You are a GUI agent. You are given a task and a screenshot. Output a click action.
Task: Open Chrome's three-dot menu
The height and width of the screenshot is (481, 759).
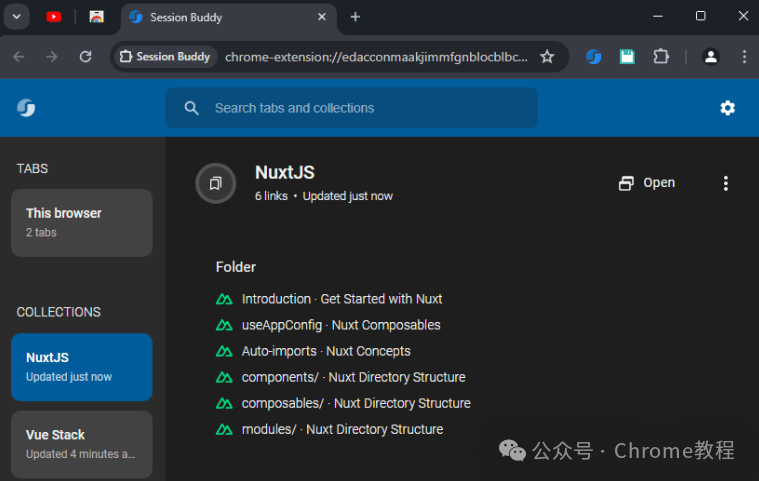(x=744, y=57)
